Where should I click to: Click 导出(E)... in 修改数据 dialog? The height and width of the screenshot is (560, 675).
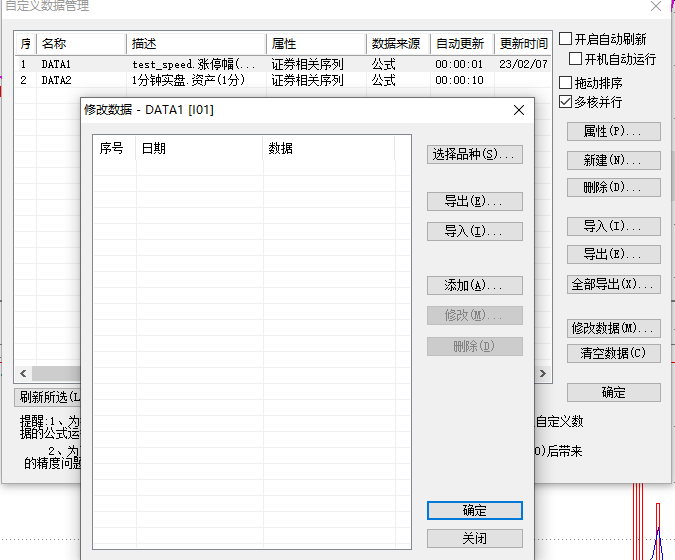(475, 201)
